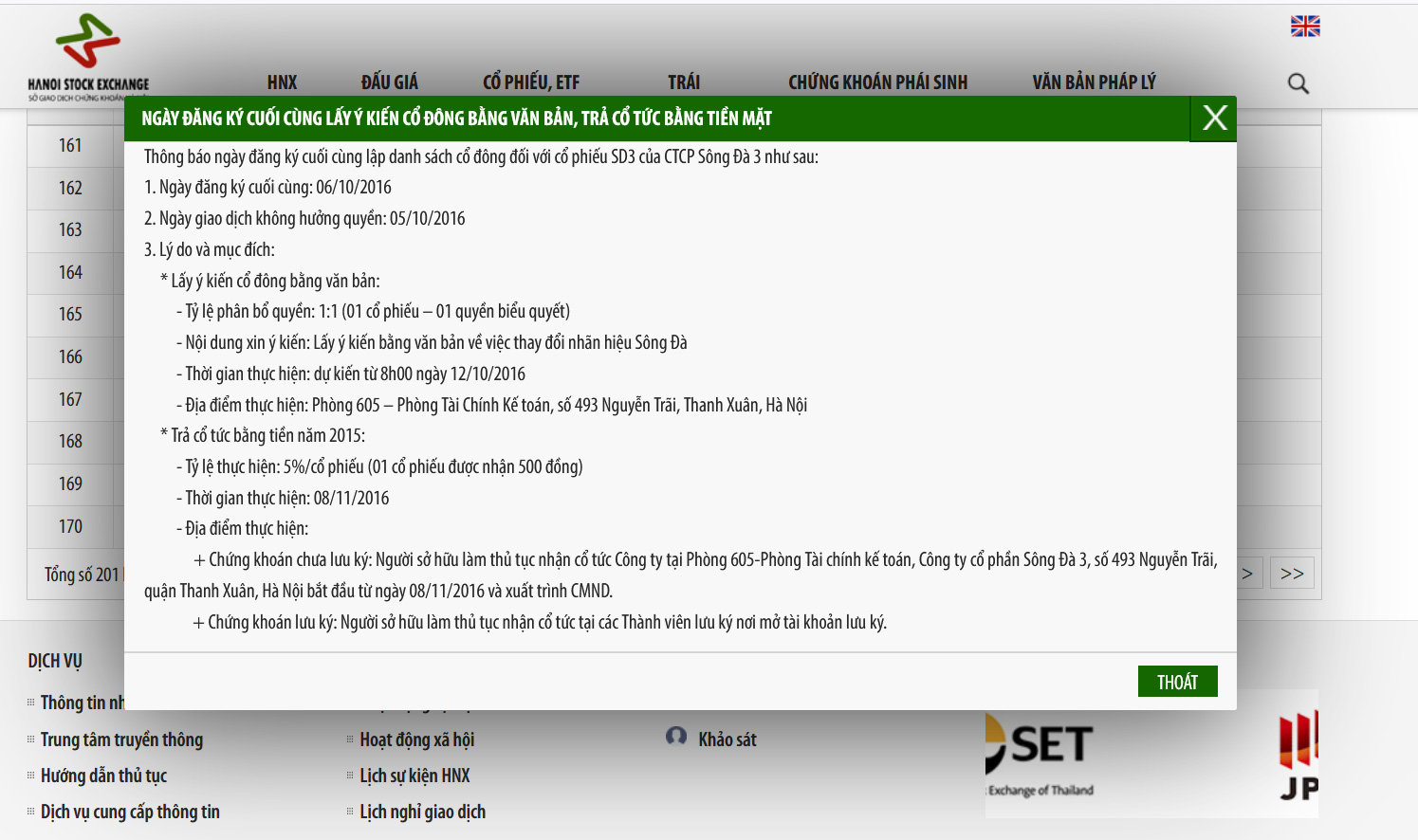Click the Khảo sát headset icon
This screenshot has height=840, width=1418.
676,737
